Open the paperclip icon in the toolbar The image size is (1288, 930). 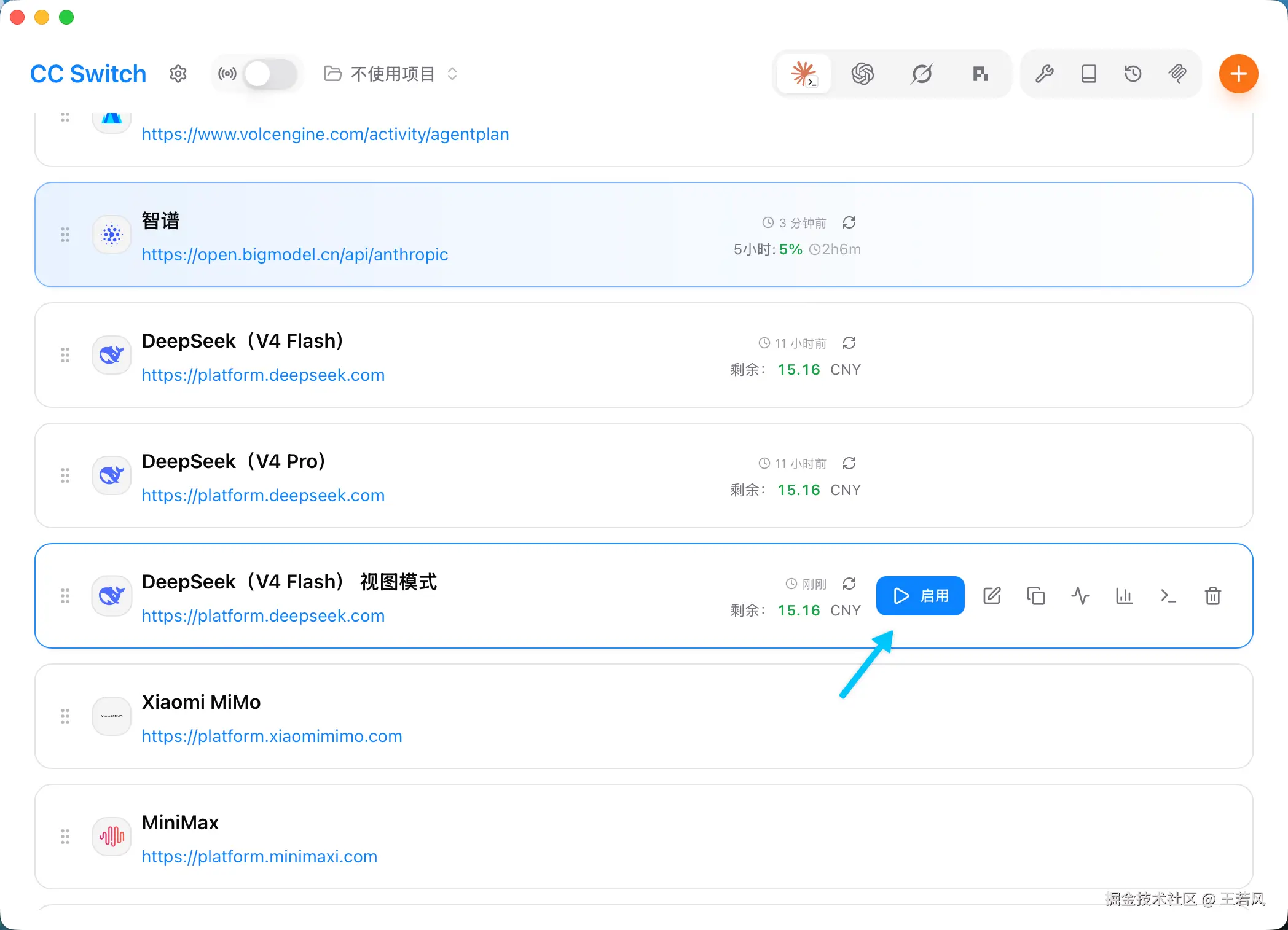coord(1177,74)
